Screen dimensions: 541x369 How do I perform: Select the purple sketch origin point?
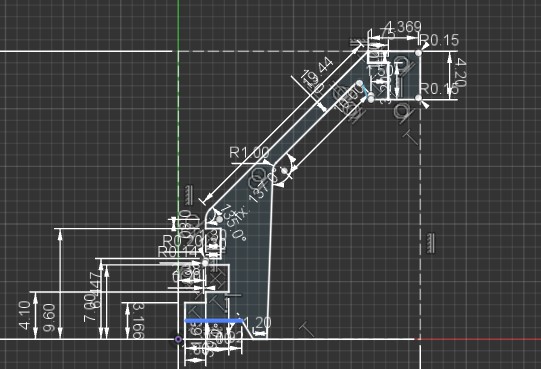point(178,340)
